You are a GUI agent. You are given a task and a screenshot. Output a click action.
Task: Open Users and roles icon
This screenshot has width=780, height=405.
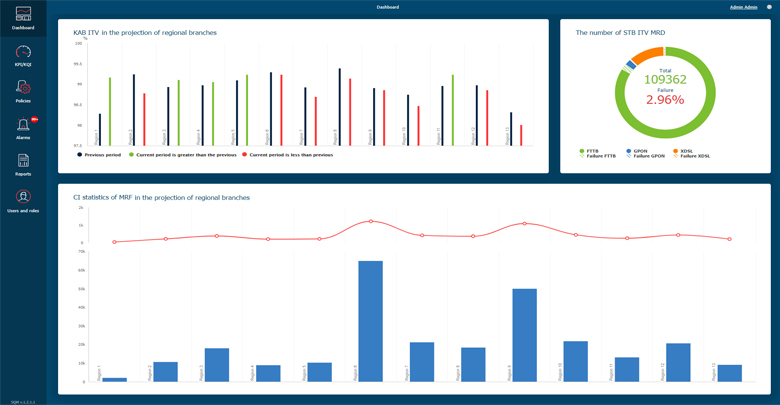click(x=23, y=198)
